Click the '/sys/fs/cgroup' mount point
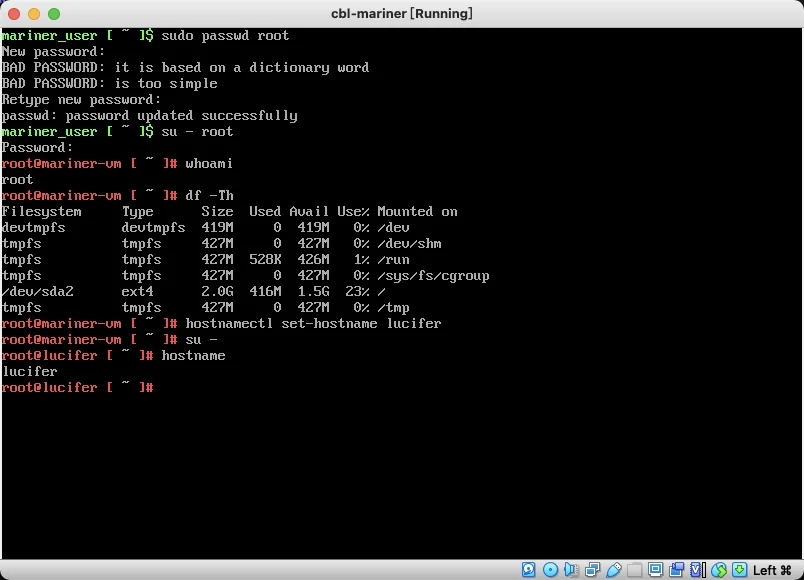 point(433,275)
